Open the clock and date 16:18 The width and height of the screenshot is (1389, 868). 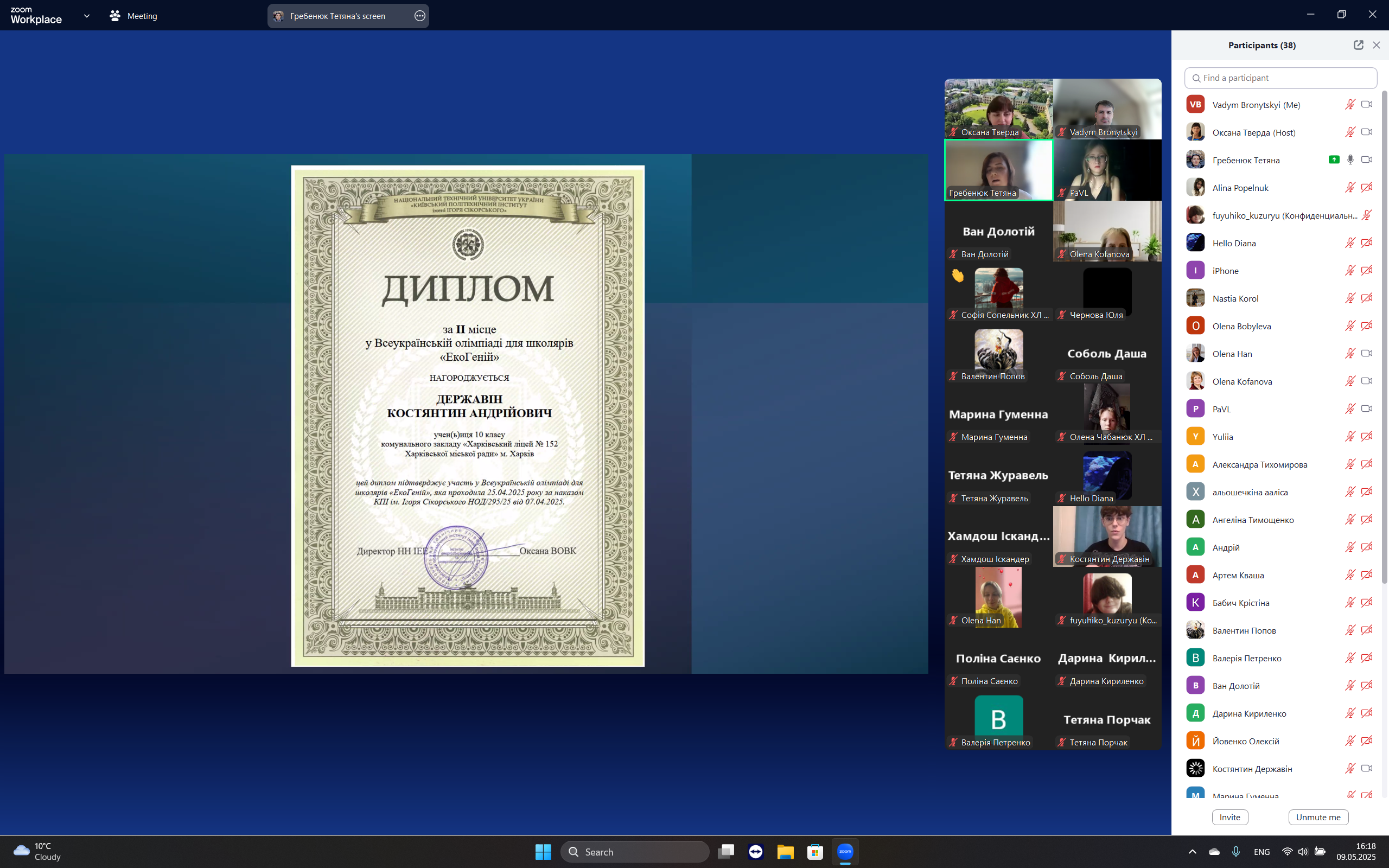1356,851
